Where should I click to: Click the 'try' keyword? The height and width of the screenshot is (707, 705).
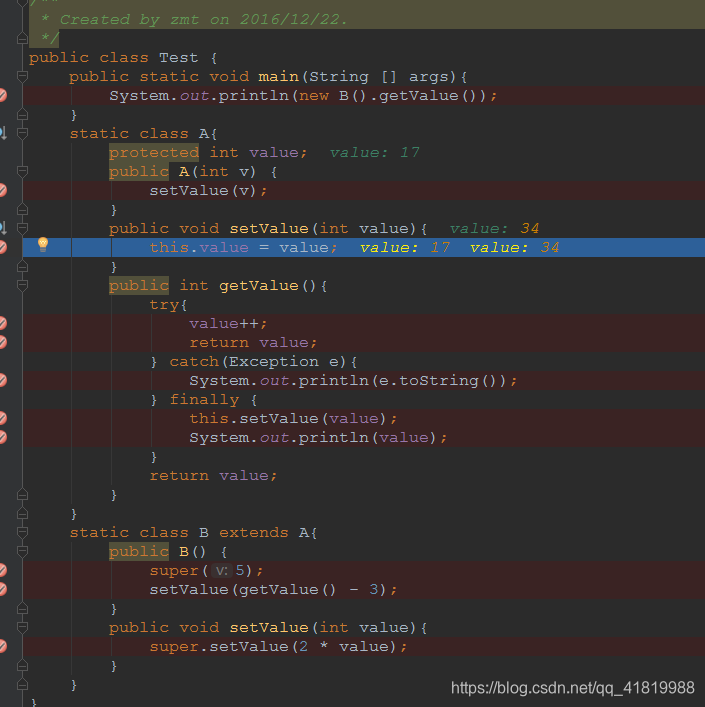click(164, 305)
